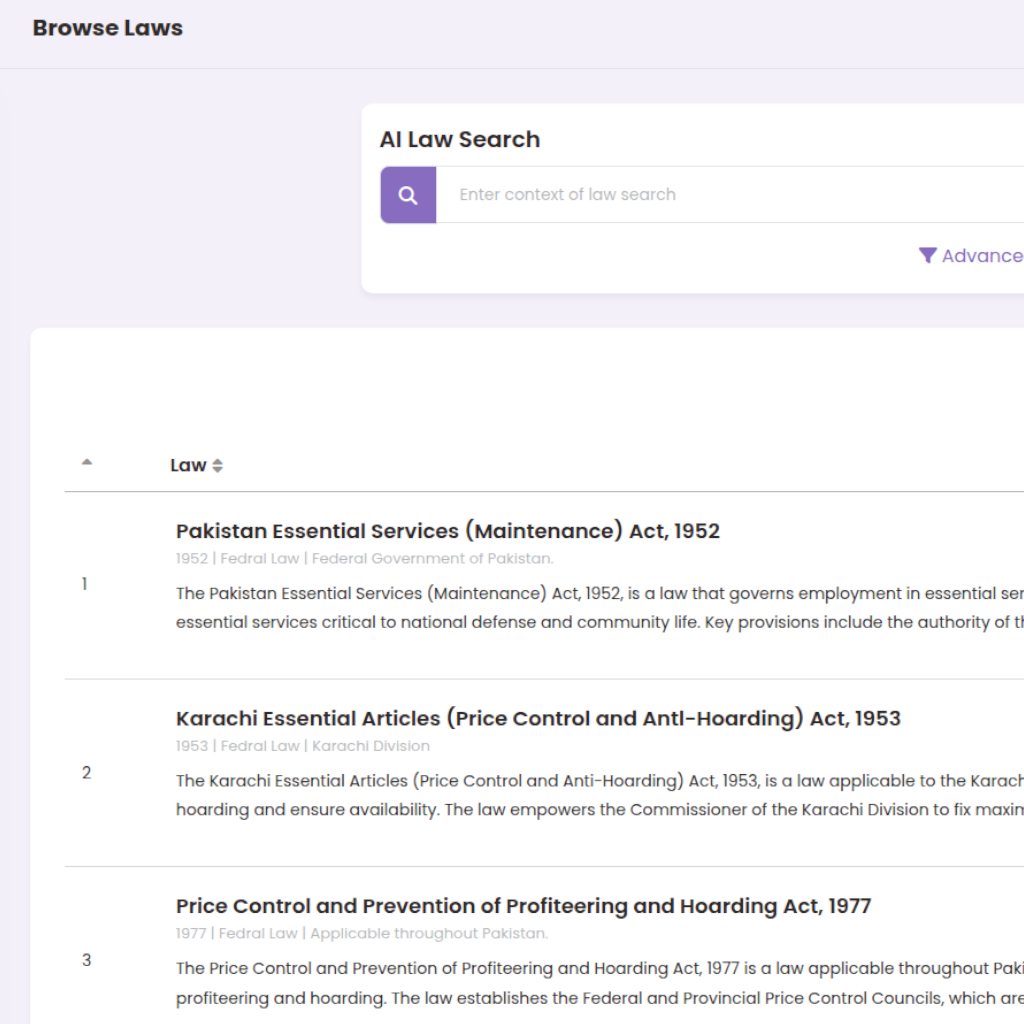Select row number 1 in the table
This screenshot has height=1024, width=1024.
[x=85, y=584]
